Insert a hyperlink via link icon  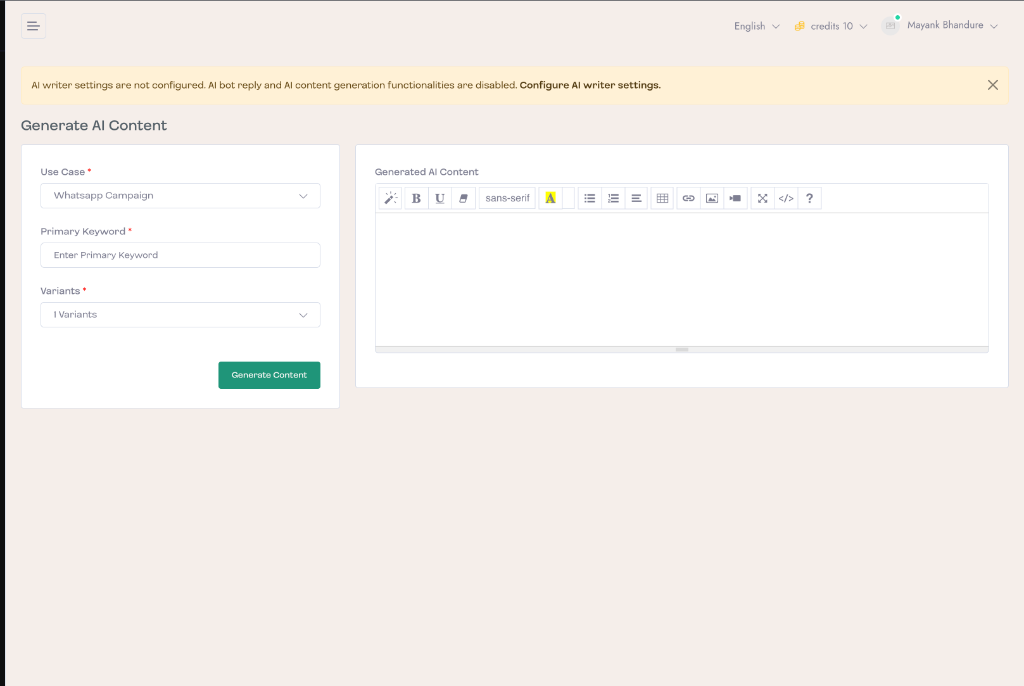[x=688, y=198]
